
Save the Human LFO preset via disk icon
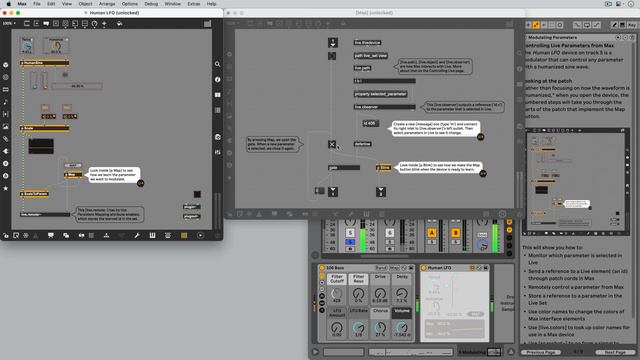pos(486,268)
